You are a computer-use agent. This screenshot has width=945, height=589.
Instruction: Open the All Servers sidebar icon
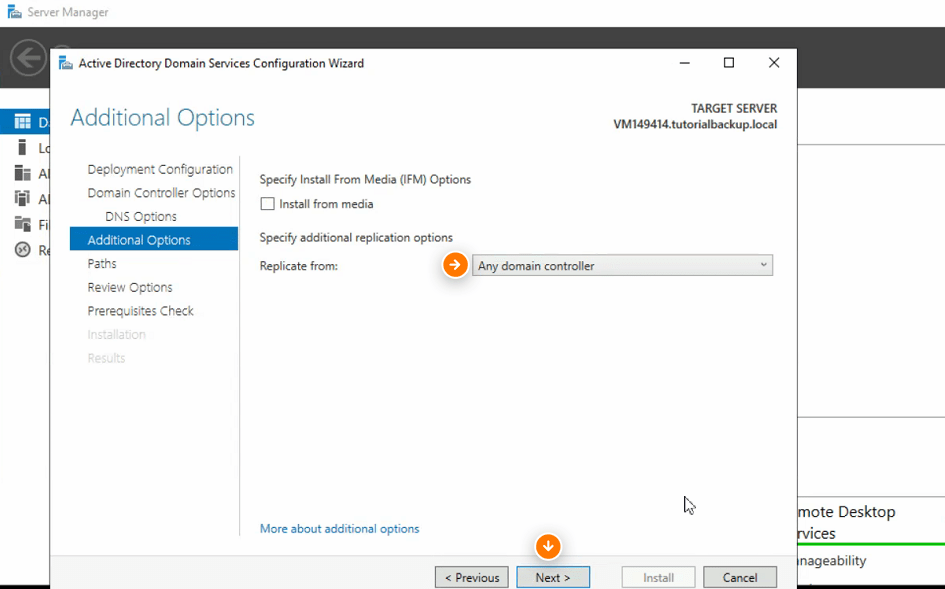click(22, 173)
